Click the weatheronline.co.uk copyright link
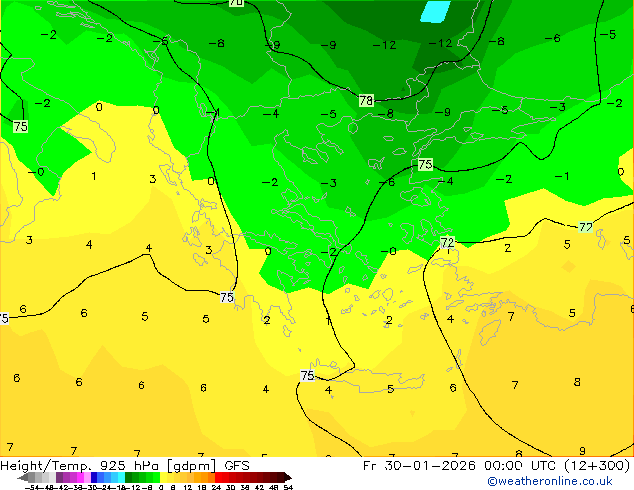The height and width of the screenshot is (490, 634). [549, 481]
